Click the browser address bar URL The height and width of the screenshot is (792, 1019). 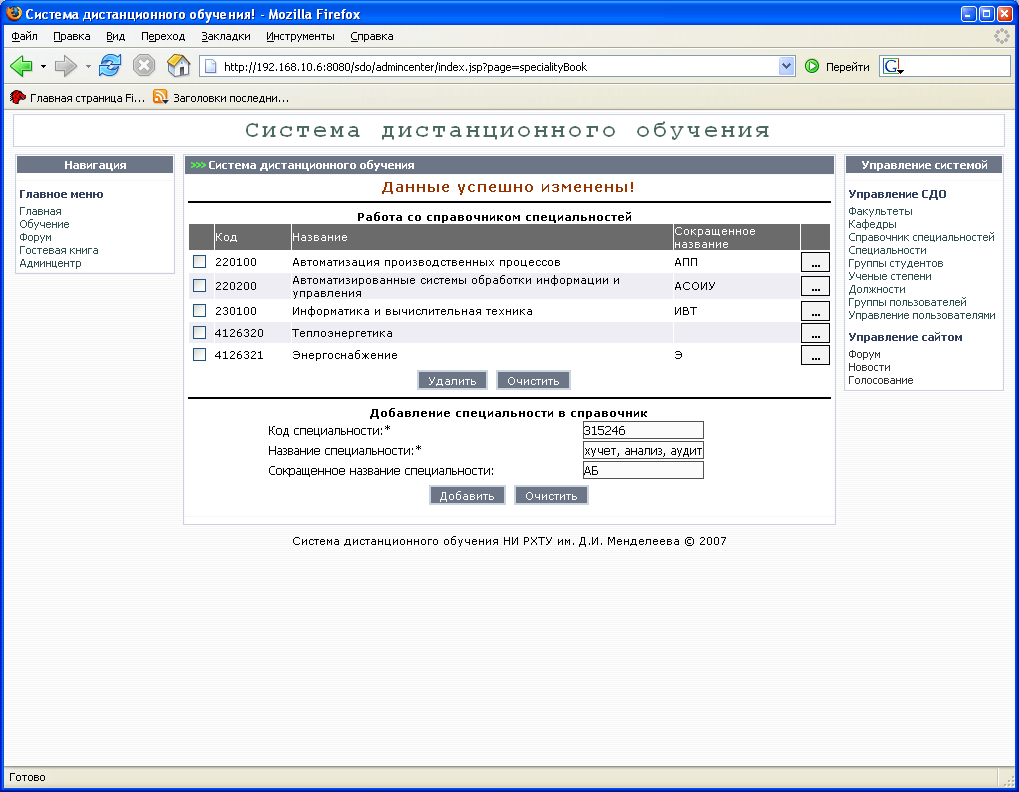click(497, 66)
